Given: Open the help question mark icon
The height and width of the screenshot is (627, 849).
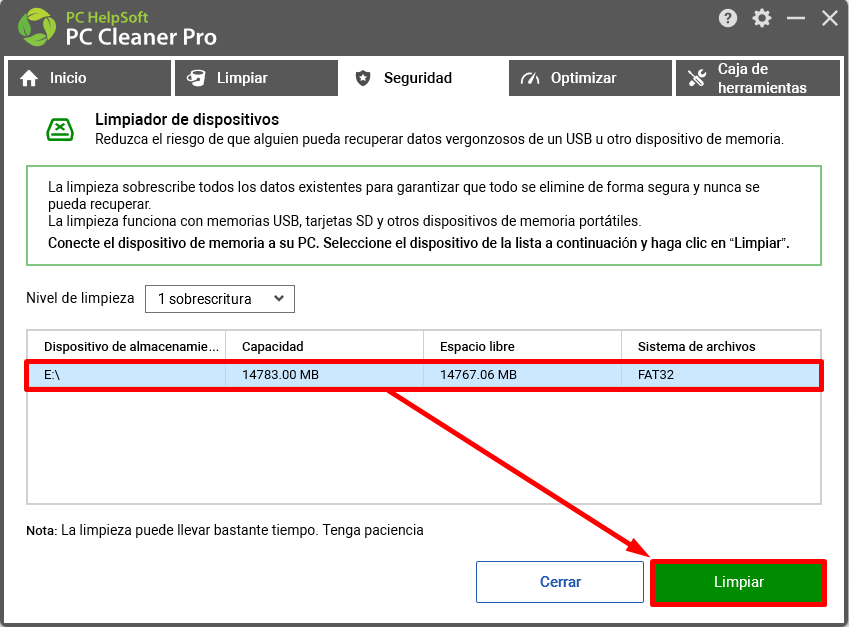Looking at the screenshot, I should 728,18.
